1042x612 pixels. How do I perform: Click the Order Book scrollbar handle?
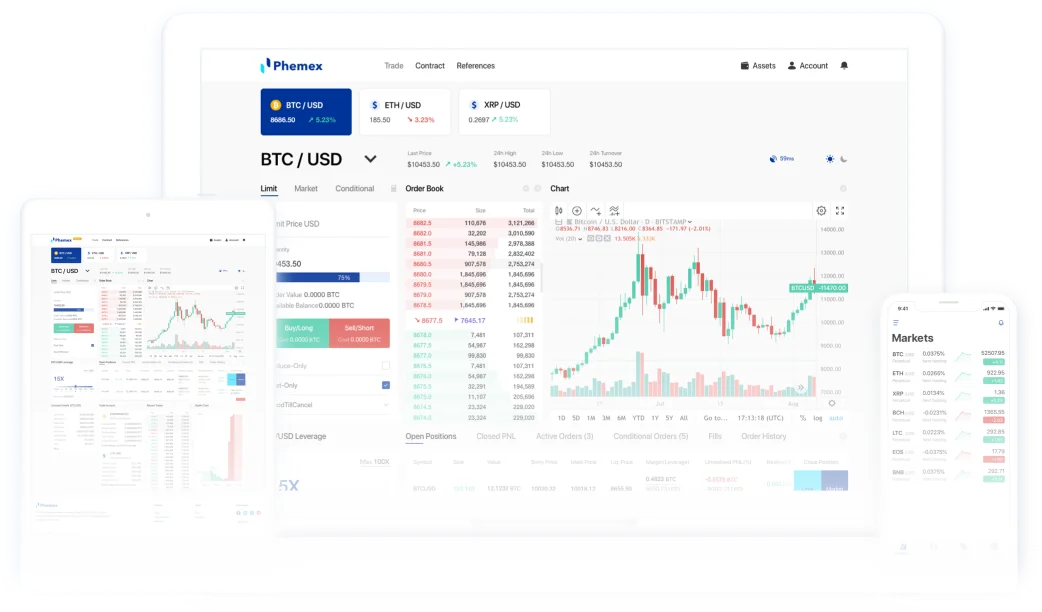[541, 278]
